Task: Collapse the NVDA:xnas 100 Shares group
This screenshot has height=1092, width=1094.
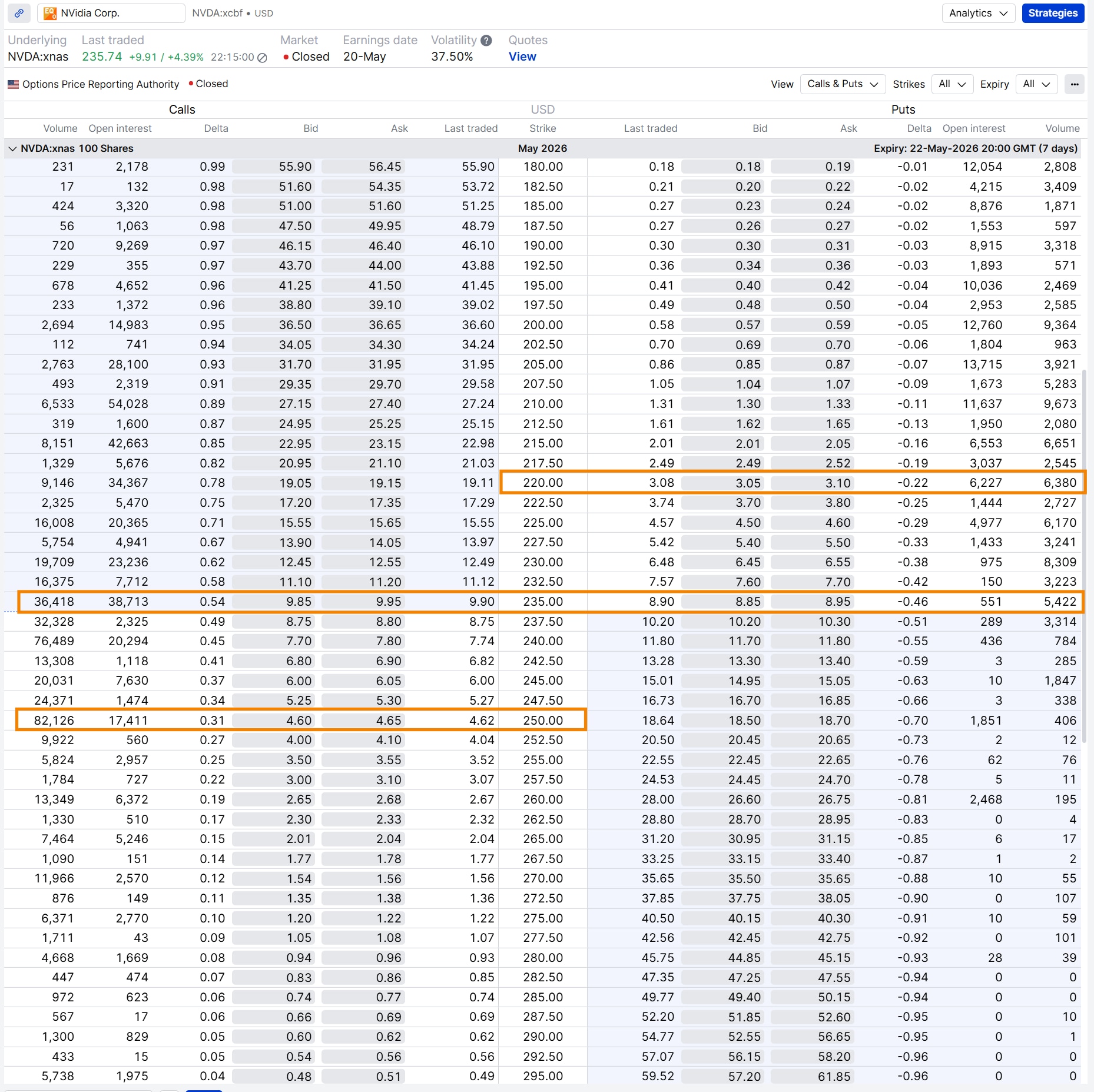Action: [x=12, y=149]
